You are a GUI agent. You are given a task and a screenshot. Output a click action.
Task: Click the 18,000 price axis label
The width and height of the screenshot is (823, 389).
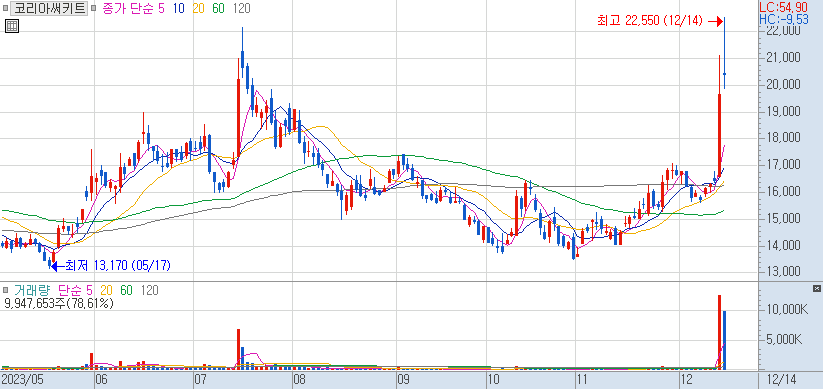click(x=783, y=138)
